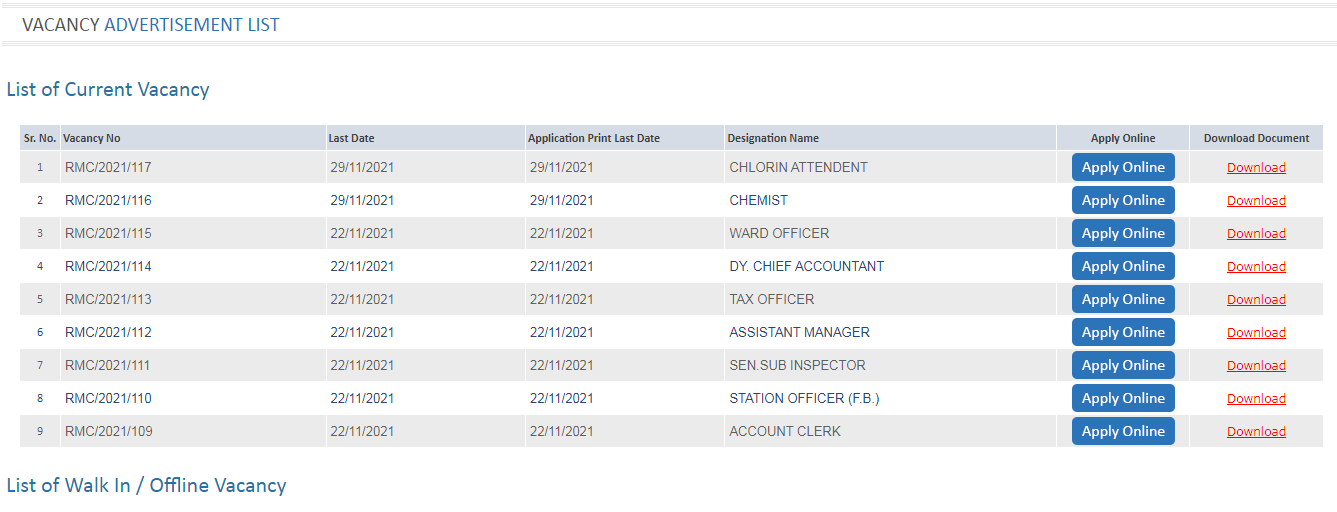Apply Online for Assistant Manager vacancy
This screenshot has width=1337, height=512.
pos(1123,332)
